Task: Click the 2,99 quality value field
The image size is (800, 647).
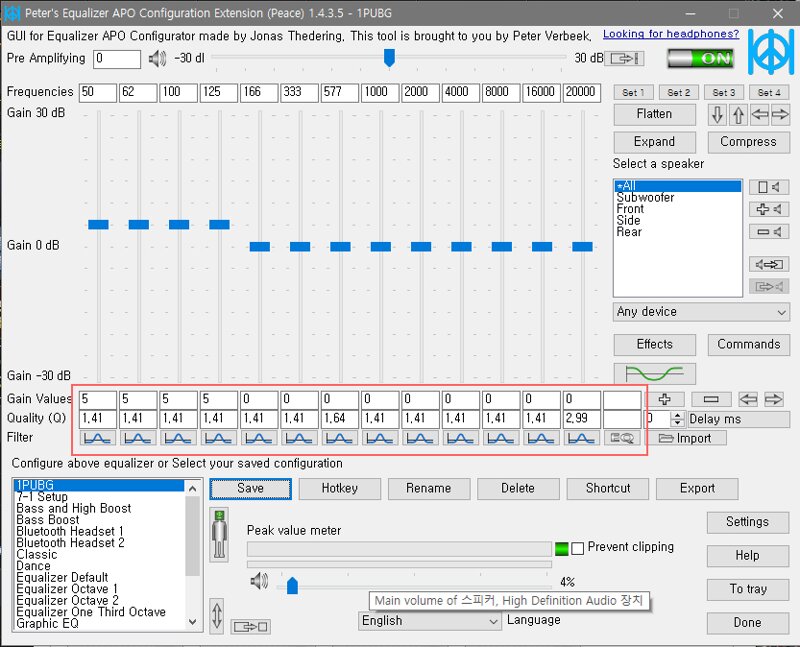Action: point(582,419)
